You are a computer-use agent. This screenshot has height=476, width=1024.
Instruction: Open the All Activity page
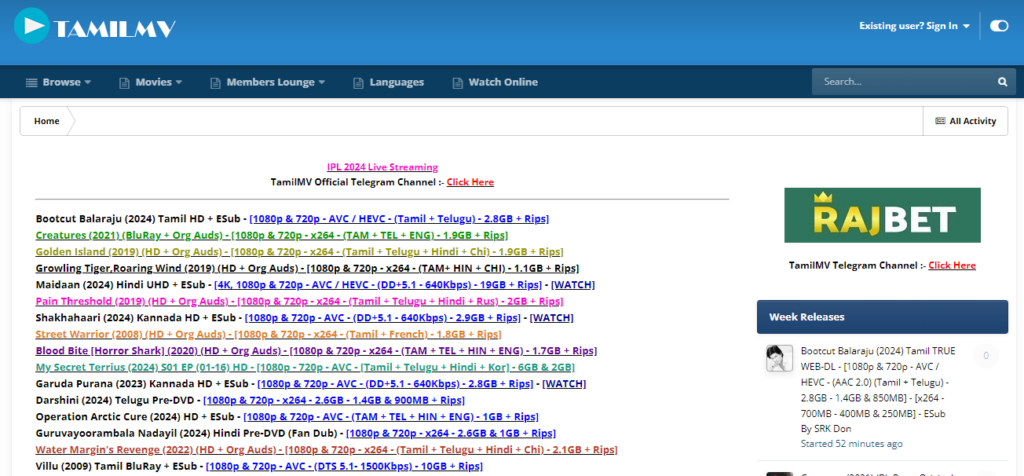(x=966, y=121)
